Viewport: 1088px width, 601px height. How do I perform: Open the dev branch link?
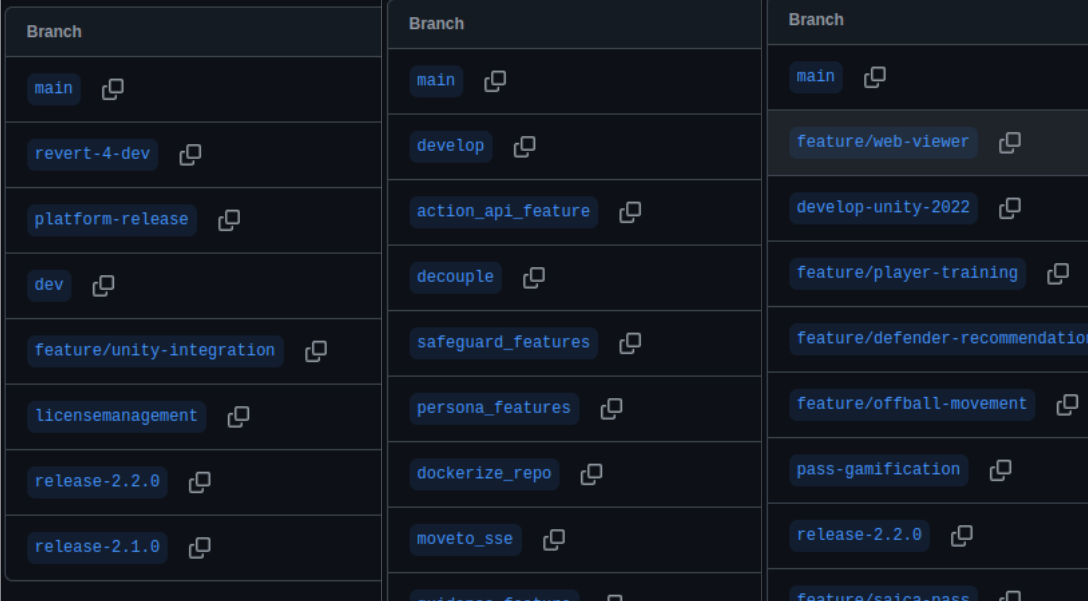tap(49, 285)
